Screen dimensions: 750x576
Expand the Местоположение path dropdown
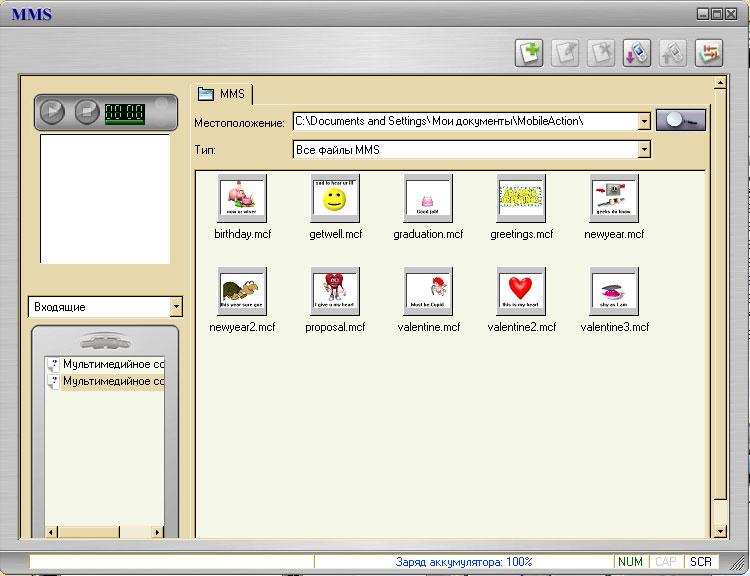coord(644,121)
